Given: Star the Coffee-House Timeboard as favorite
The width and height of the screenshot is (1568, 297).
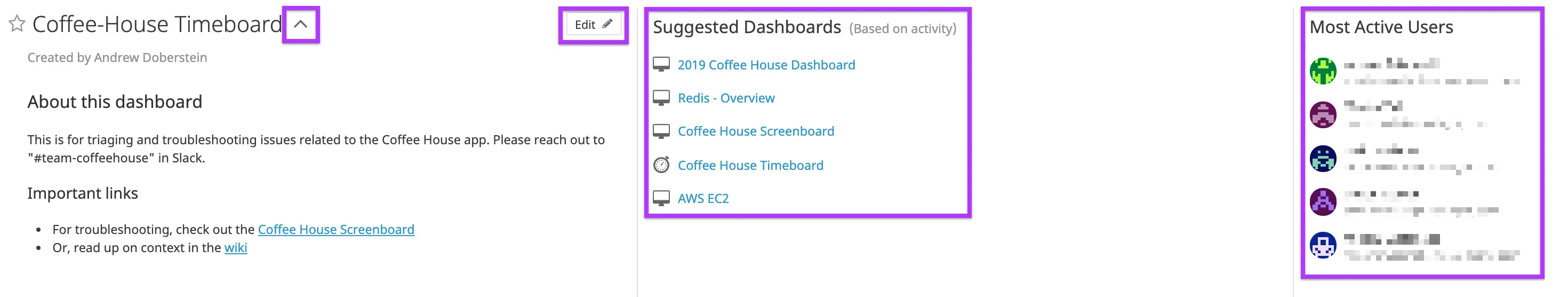Looking at the screenshot, I should point(17,24).
